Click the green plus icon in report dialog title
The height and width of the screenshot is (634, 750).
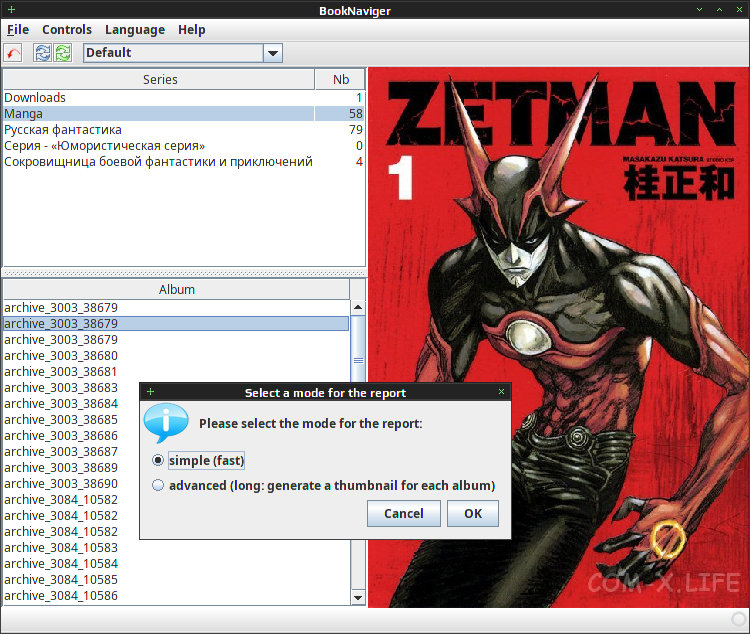pyautogui.click(x=150, y=392)
